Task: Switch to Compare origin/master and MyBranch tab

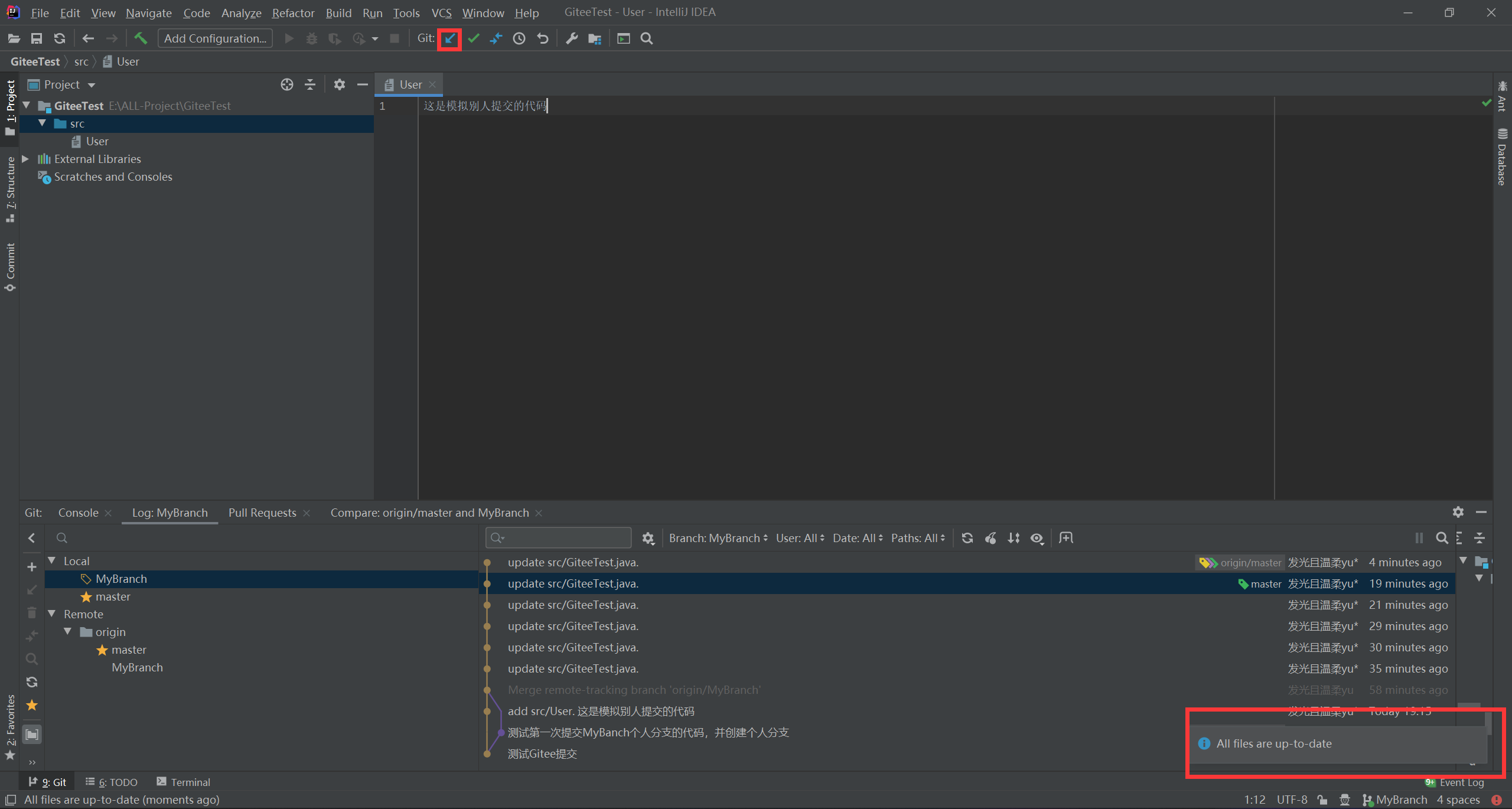Action: pyautogui.click(x=429, y=513)
